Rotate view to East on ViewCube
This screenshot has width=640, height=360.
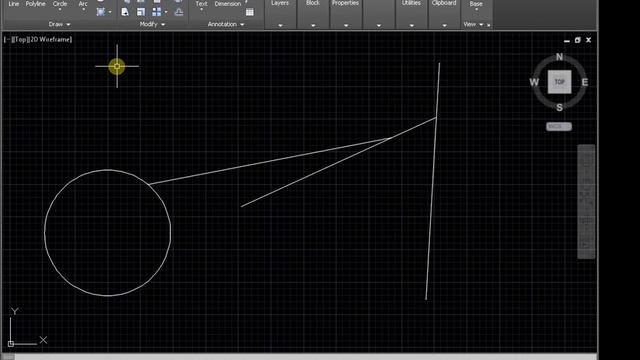coord(584,82)
